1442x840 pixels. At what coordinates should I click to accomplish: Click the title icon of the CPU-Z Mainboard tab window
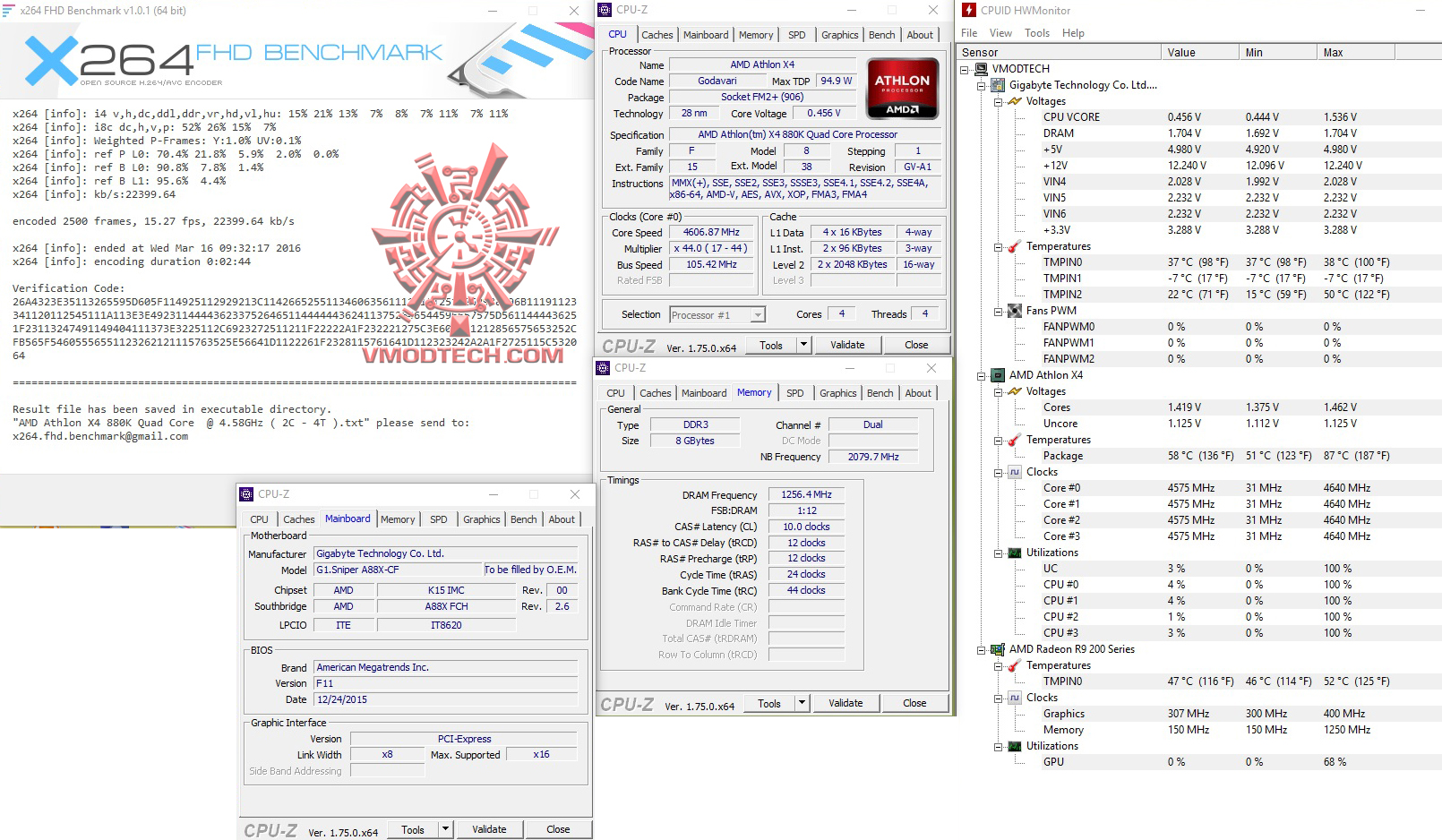click(x=246, y=494)
